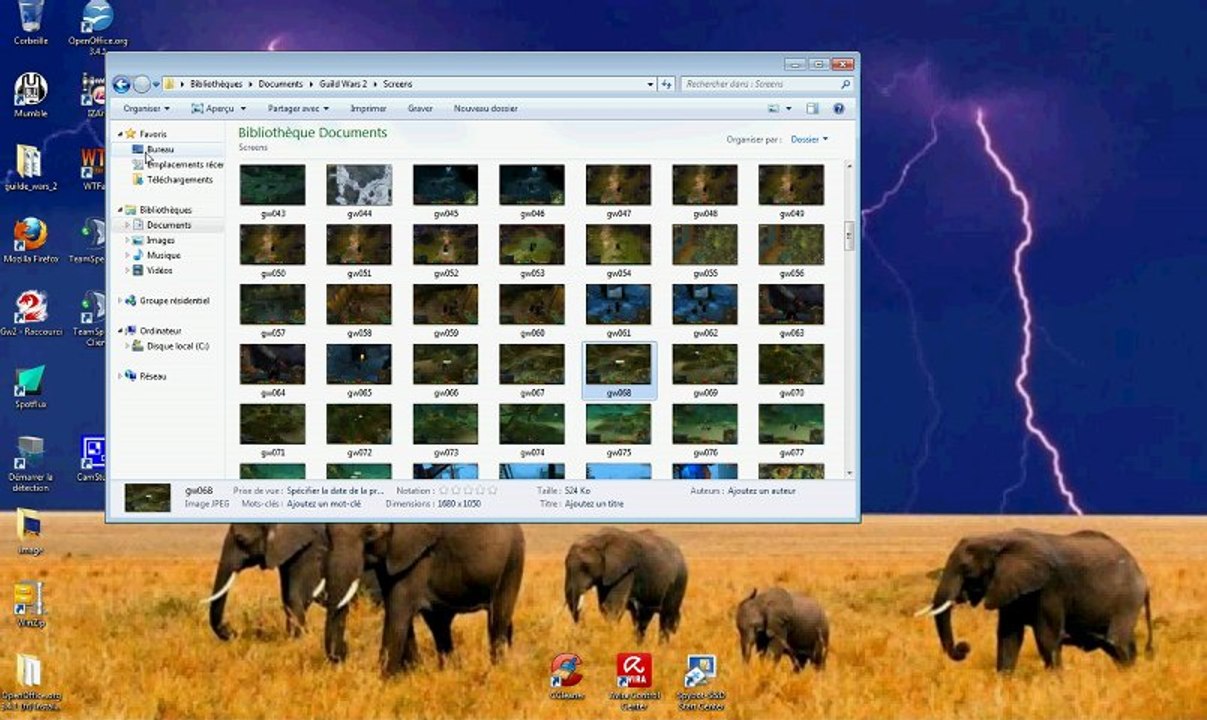Image resolution: width=1207 pixels, height=720 pixels.
Task: Open the Corbeille desktop icon
Action: click(x=31, y=23)
